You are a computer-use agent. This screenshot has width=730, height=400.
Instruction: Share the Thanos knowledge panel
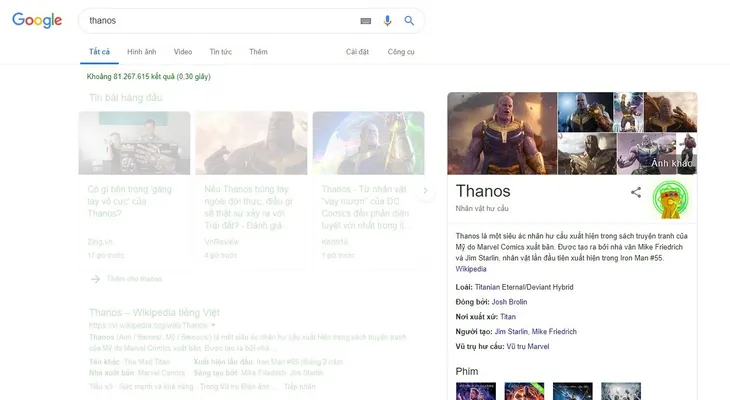coord(636,192)
